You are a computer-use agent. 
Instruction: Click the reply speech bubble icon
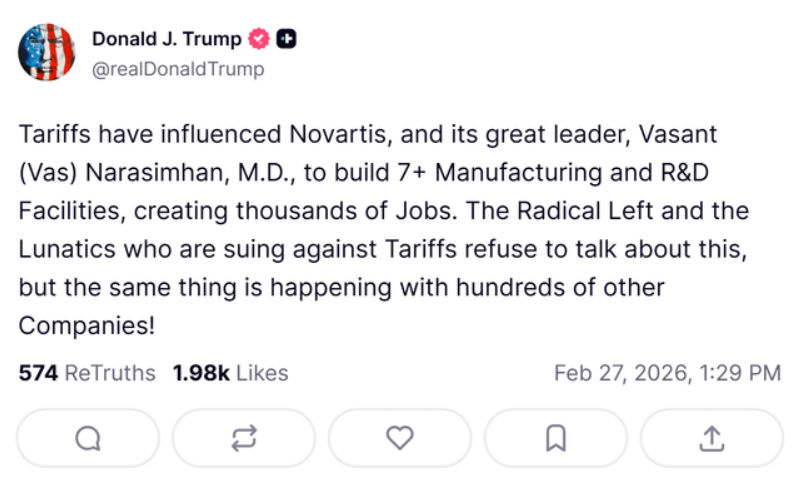(88, 438)
